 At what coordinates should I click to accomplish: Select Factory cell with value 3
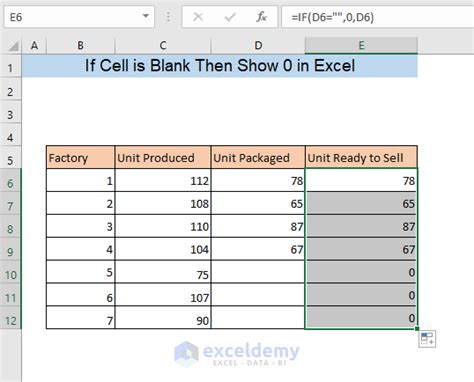coord(80,226)
